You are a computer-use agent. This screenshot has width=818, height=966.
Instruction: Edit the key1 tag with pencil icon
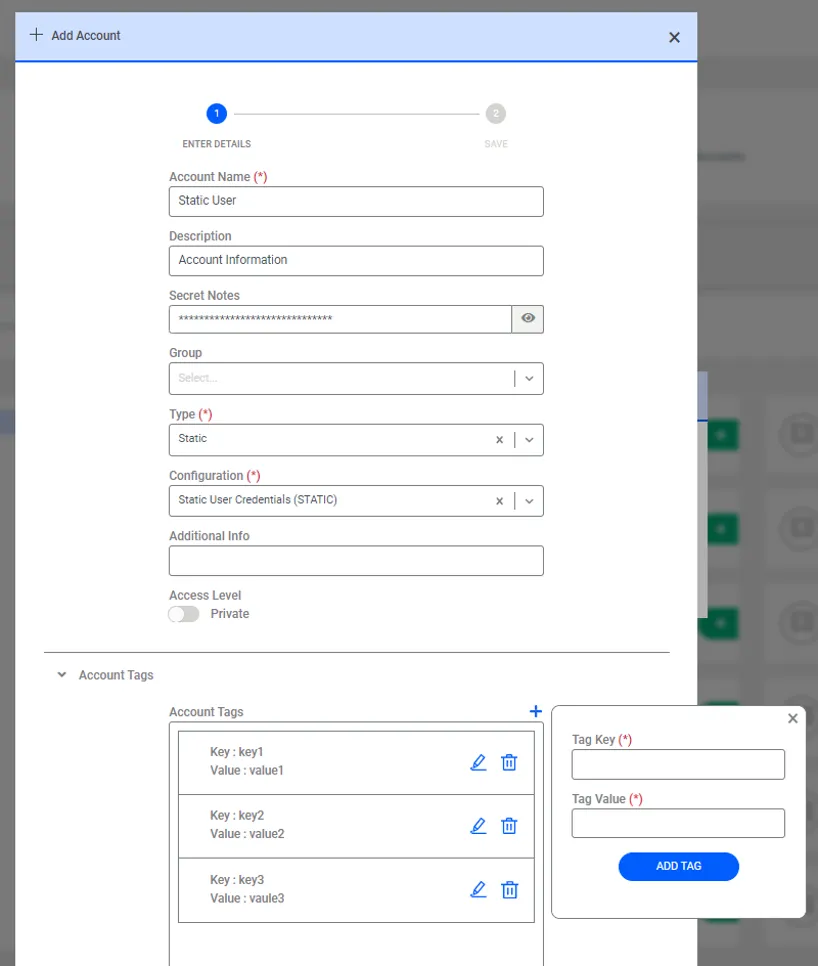478,763
